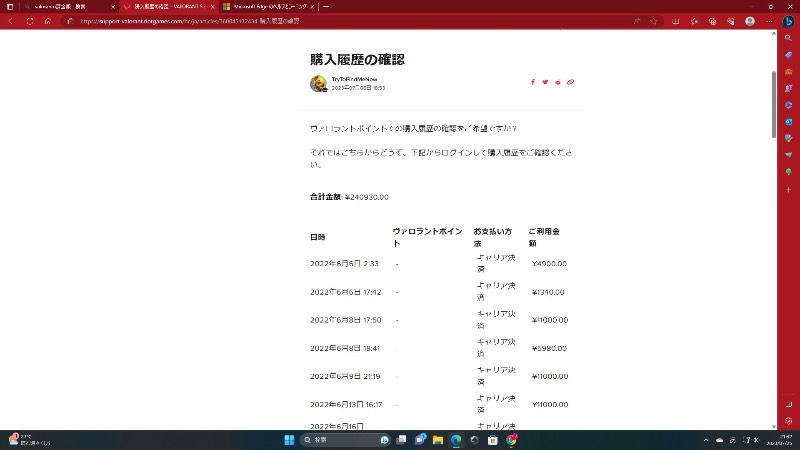
Task: Open Task View on taskbar
Action: [402, 440]
